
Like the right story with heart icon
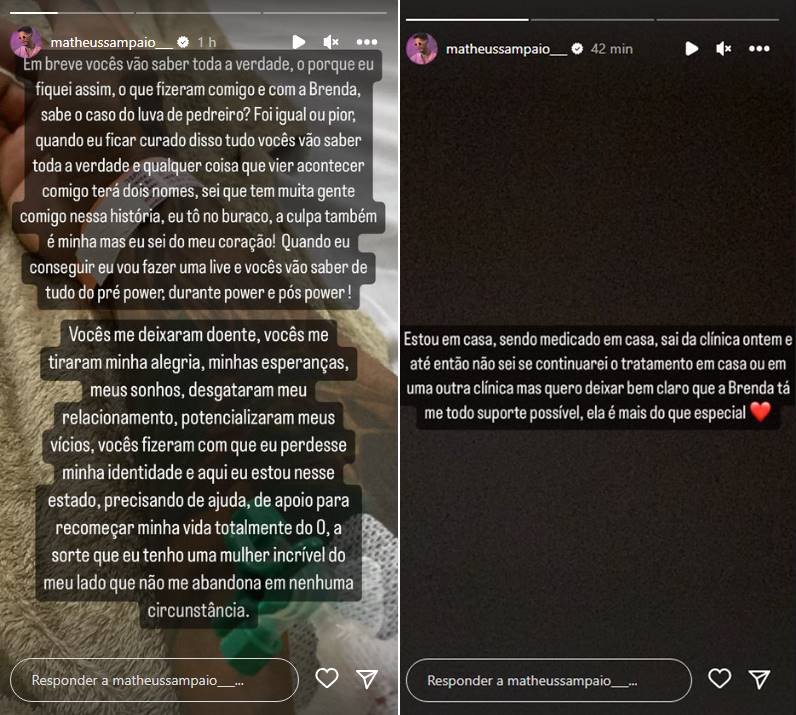tap(719, 678)
